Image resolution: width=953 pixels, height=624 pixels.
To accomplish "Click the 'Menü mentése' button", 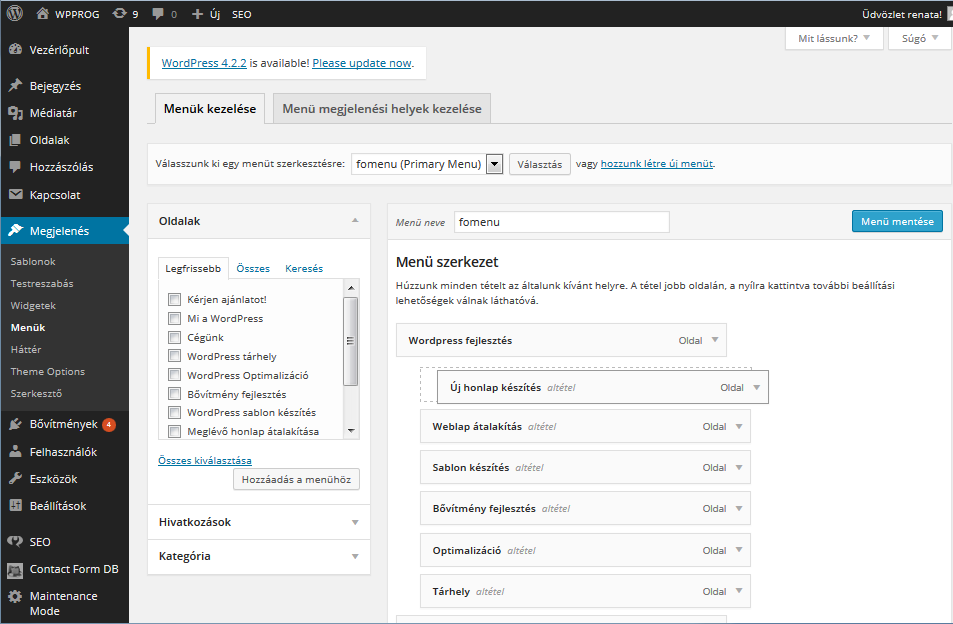I will pyautogui.click(x=896, y=221).
